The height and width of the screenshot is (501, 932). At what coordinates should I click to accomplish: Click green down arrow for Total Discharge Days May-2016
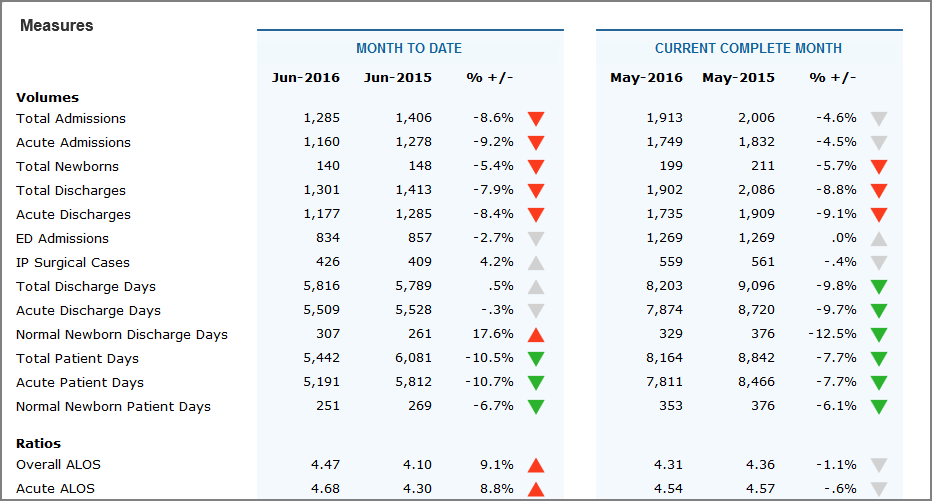pyautogui.click(x=879, y=287)
